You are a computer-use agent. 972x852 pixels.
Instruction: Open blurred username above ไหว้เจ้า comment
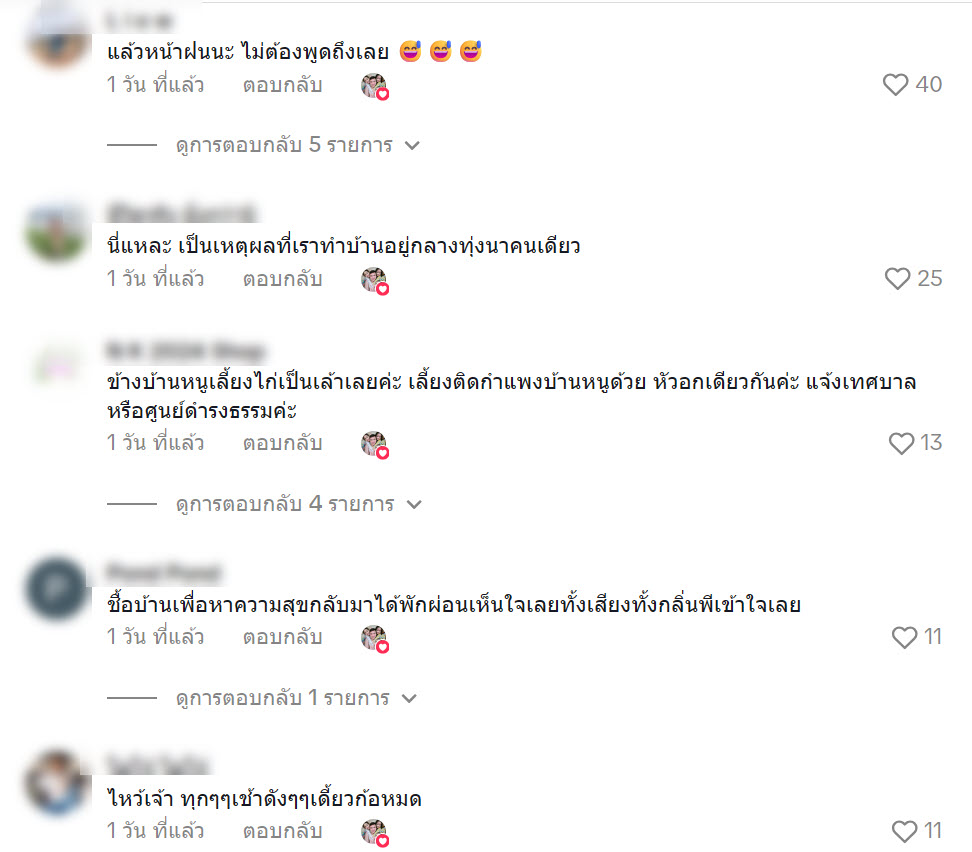[x=157, y=763]
